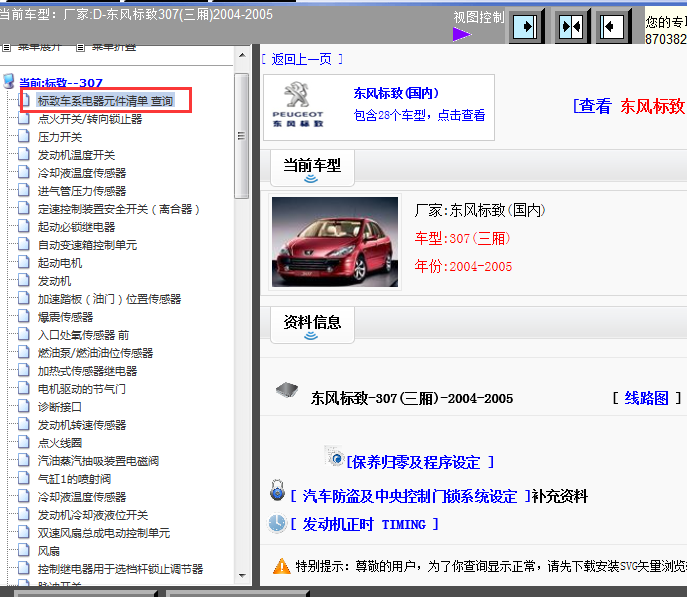Open 发动机正时 TIMING link
This screenshot has height=597, width=687.
click(x=364, y=524)
